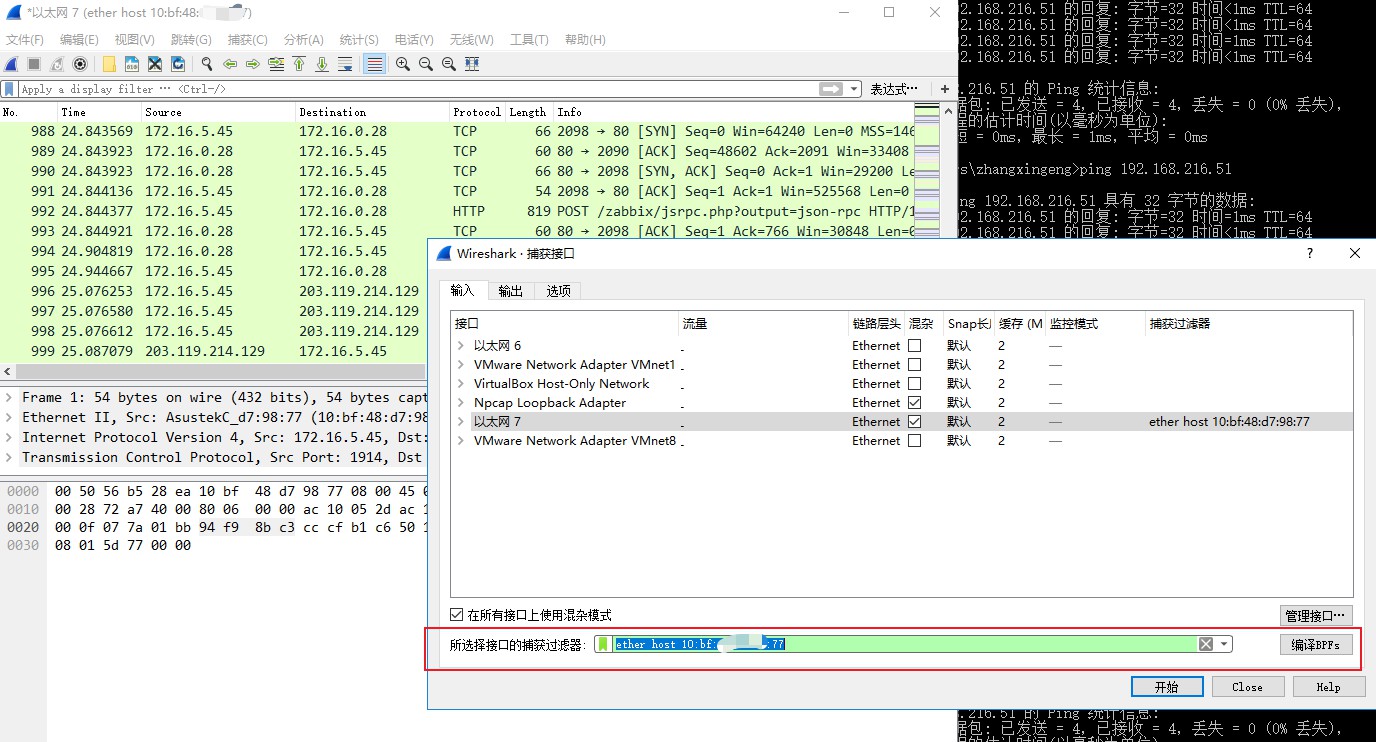Select packet 992 HTTP POST row
The height and width of the screenshot is (742, 1376).
[457, 211]
